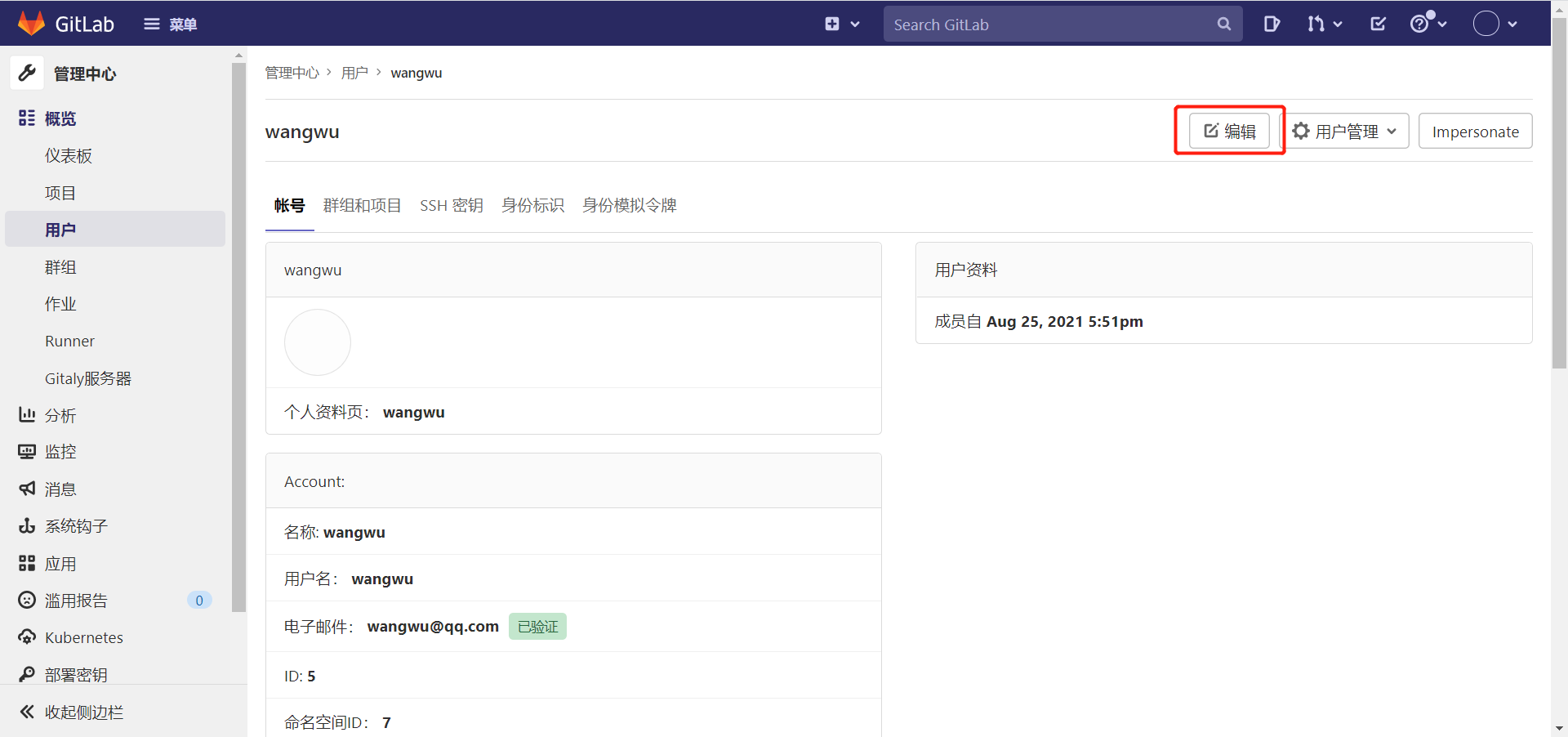Switch to the SSH 密钥 tab
Viewport: 1568px width, 737px height.
click(452, 205)
